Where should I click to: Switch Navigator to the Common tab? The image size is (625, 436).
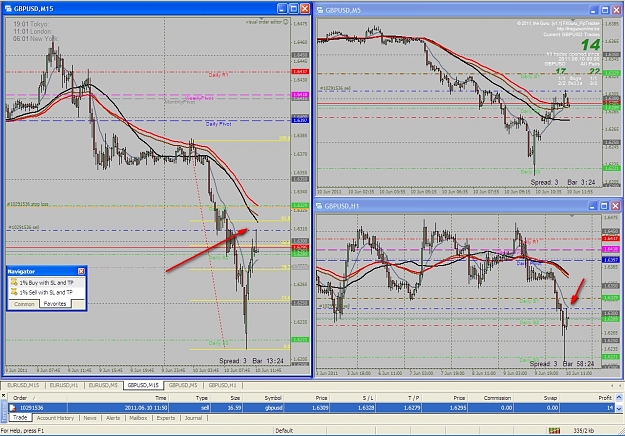pos(24,304)
